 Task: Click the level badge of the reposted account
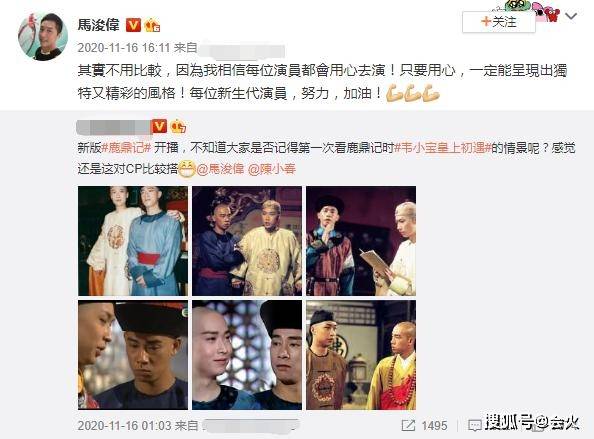point(178,127)
